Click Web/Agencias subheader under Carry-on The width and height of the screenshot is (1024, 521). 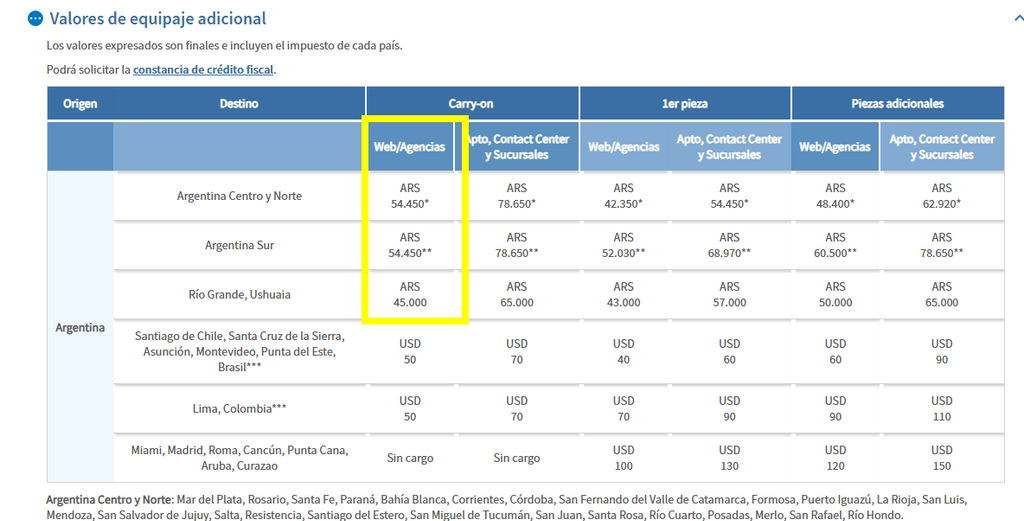click(x=409, y=147)
